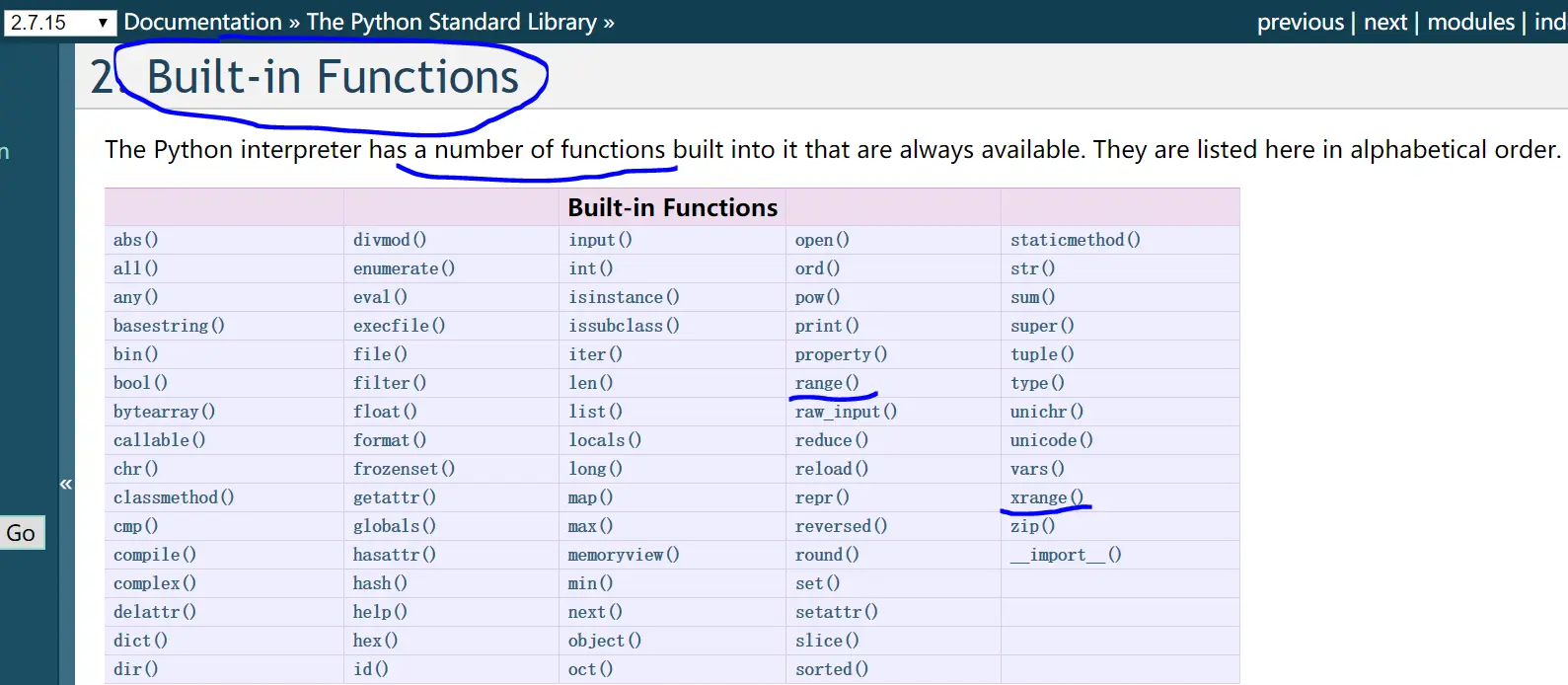This screenshot has height=685, width=1568.
Task: Open the str() function link
Action: click(1032, 268)
